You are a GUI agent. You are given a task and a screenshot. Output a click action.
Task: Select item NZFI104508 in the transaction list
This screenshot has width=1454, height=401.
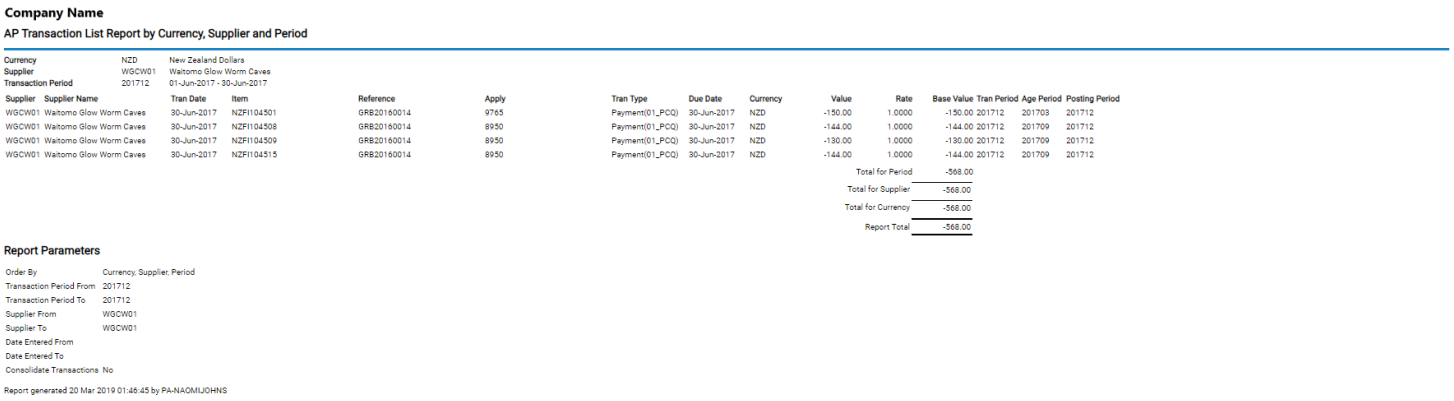(x=254, y=127)
